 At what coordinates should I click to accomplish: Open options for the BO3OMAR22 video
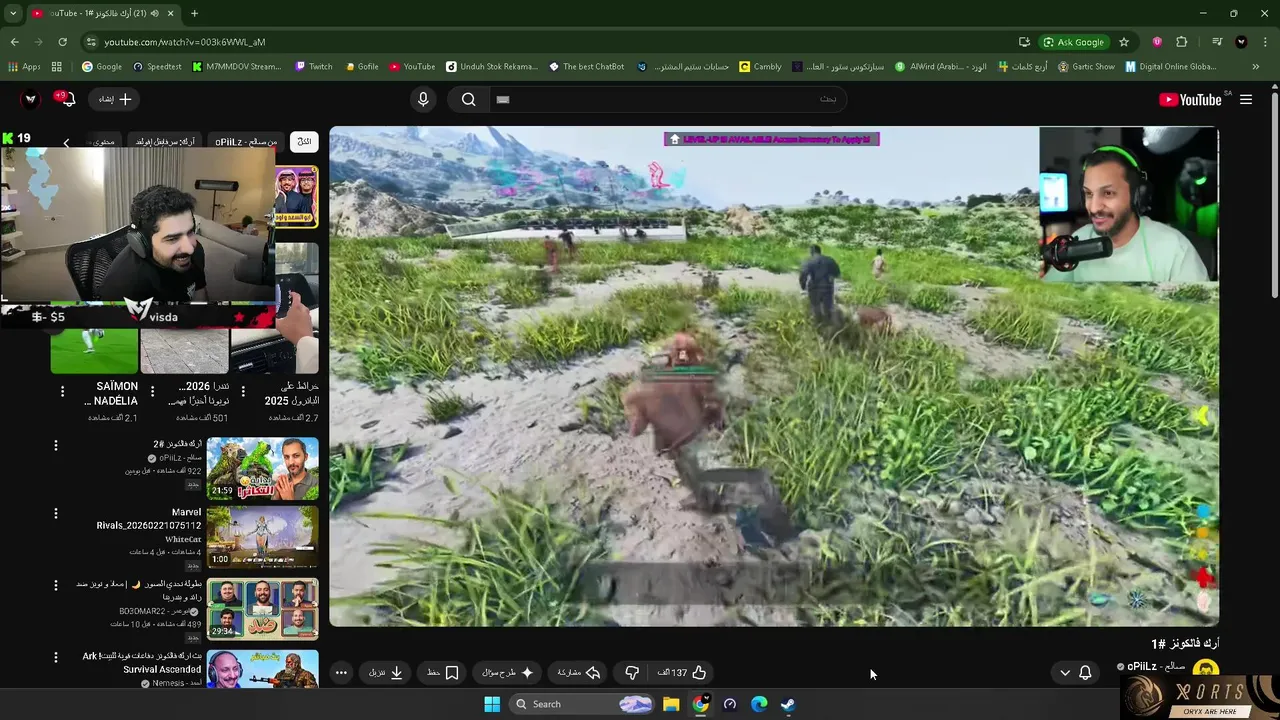[56, 586]
